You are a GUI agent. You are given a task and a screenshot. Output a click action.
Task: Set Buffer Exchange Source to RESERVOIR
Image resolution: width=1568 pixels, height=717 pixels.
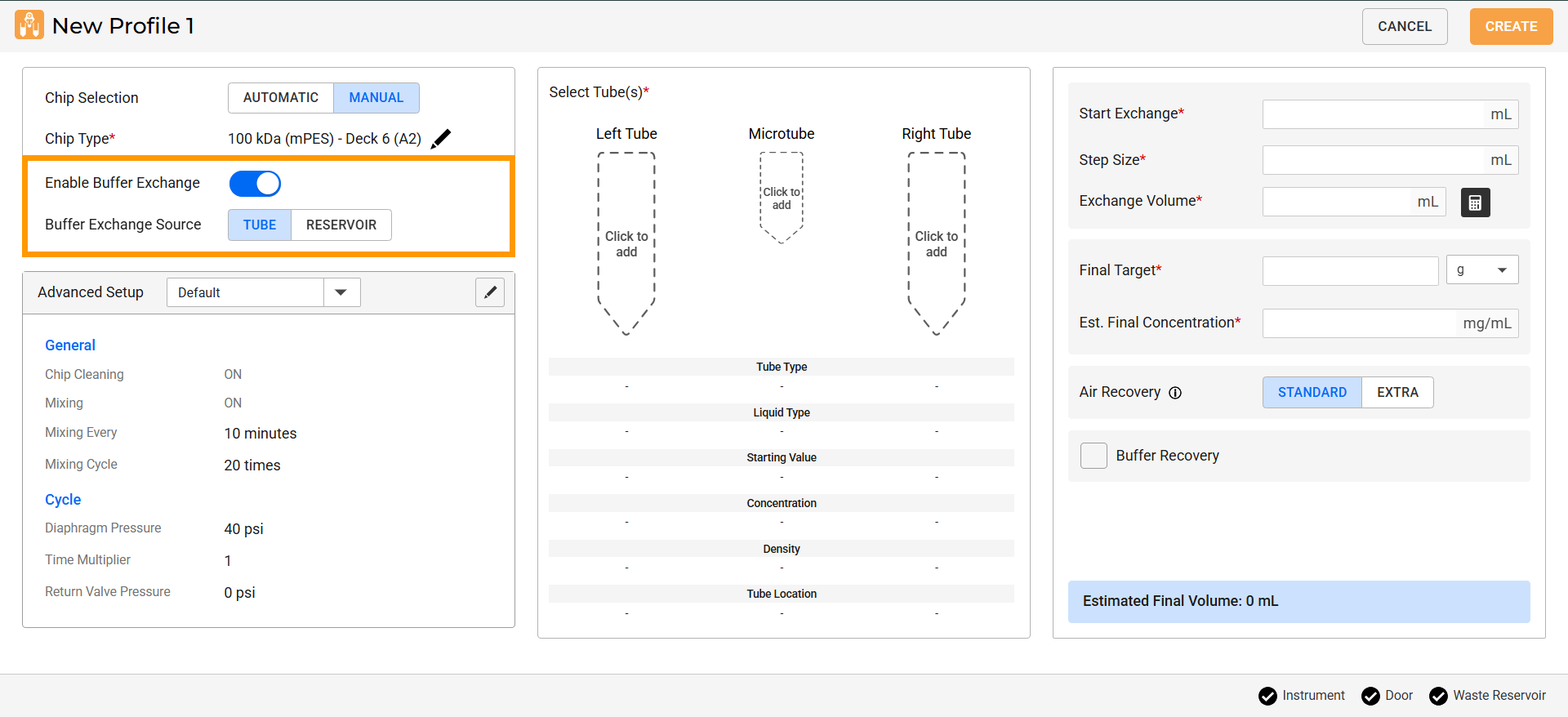click(341, 225)
